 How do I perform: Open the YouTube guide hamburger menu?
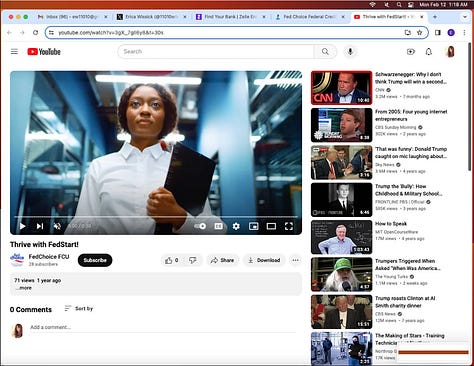click(14, 51)
